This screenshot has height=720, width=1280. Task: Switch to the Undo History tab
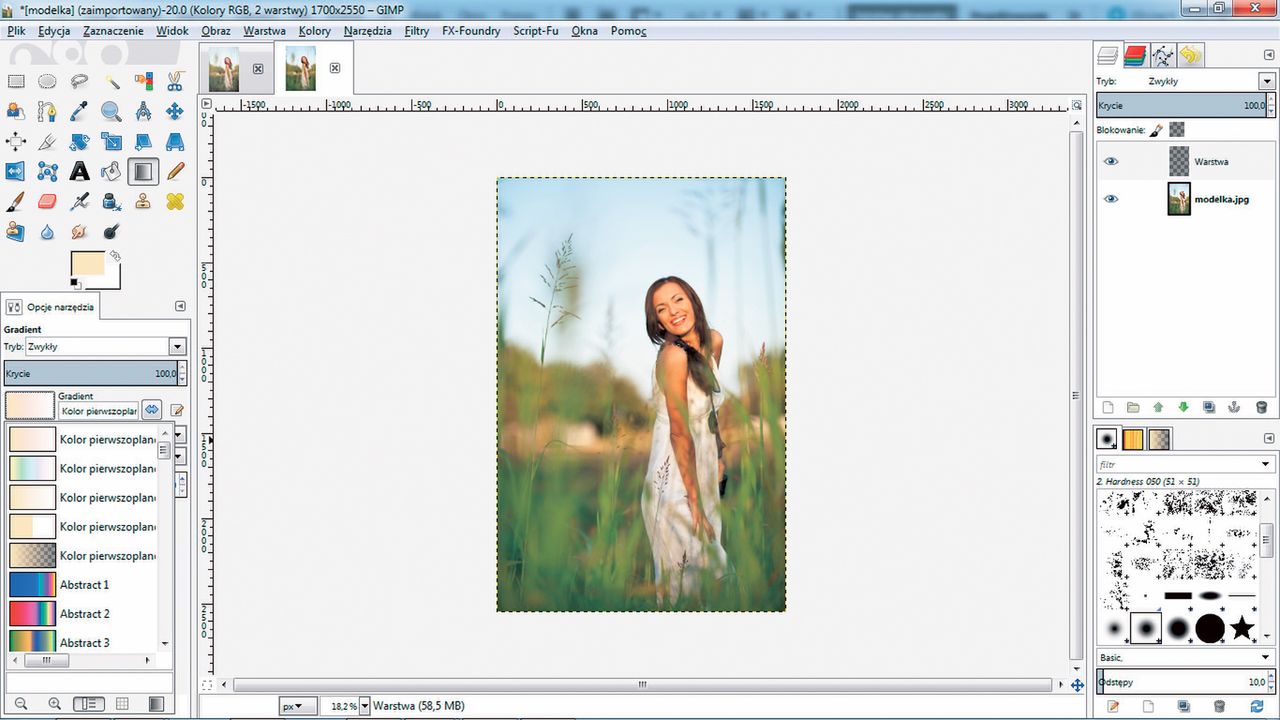(1190, 55)
